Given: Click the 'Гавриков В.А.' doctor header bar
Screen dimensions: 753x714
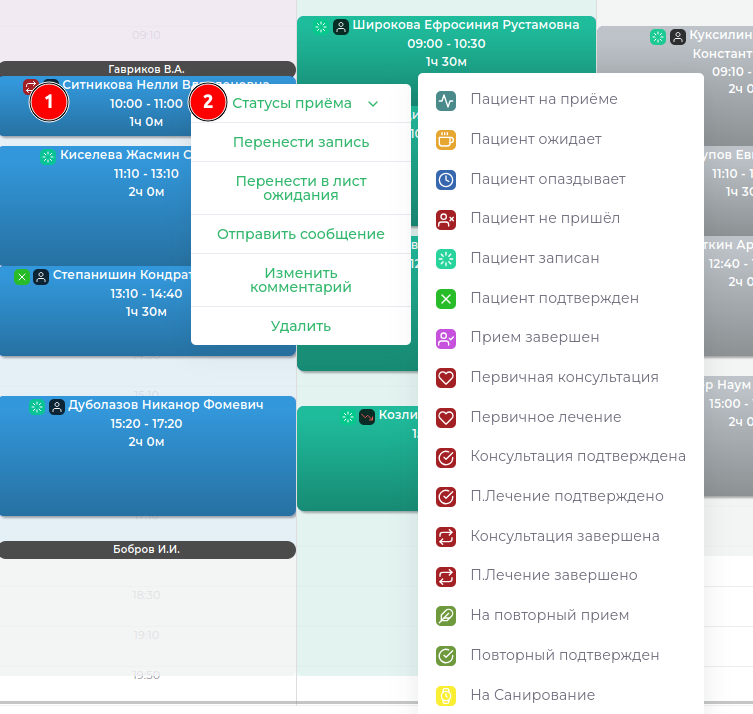Looking at the screenshot, I should tap(147, 69).
